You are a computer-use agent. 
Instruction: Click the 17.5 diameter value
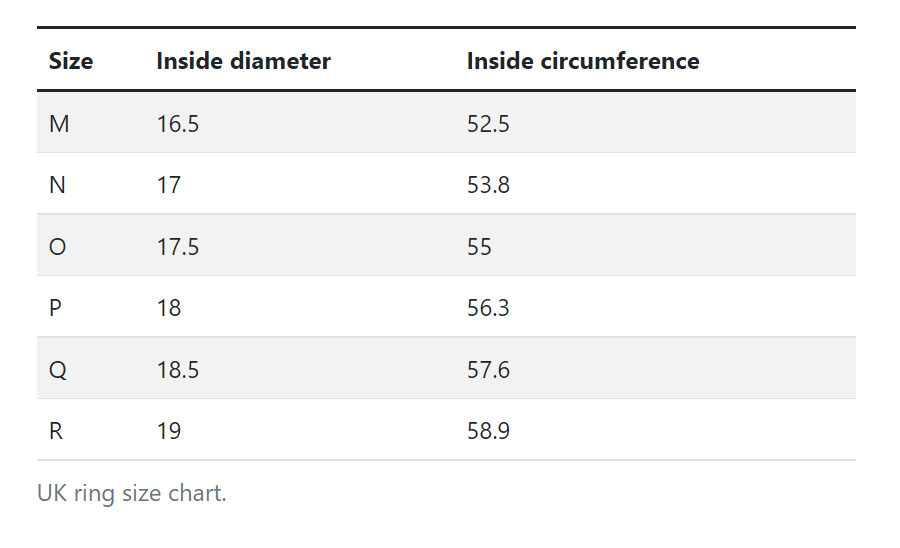pos(178,246)
